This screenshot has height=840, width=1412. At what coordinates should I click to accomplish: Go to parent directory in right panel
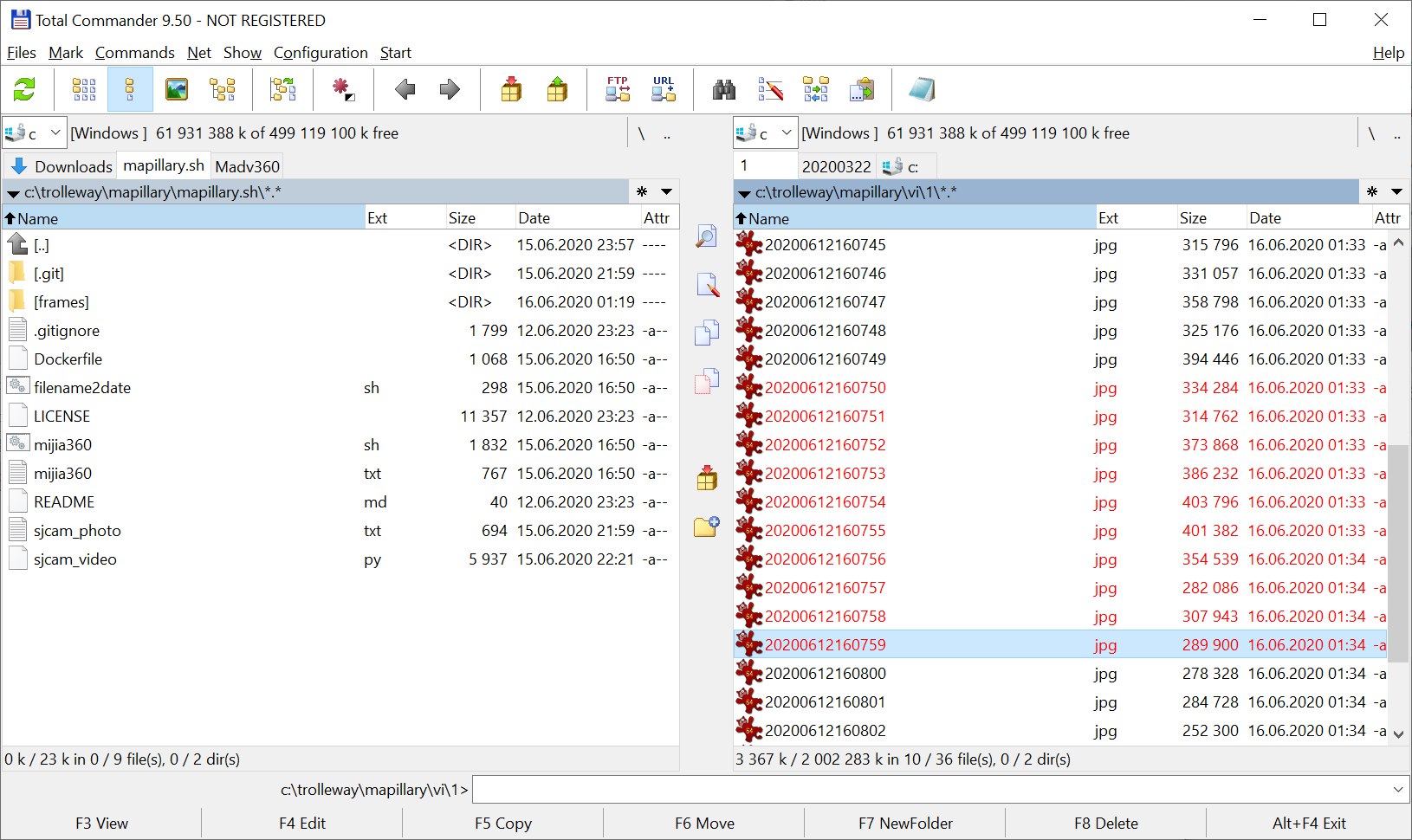pos(1397,133)
